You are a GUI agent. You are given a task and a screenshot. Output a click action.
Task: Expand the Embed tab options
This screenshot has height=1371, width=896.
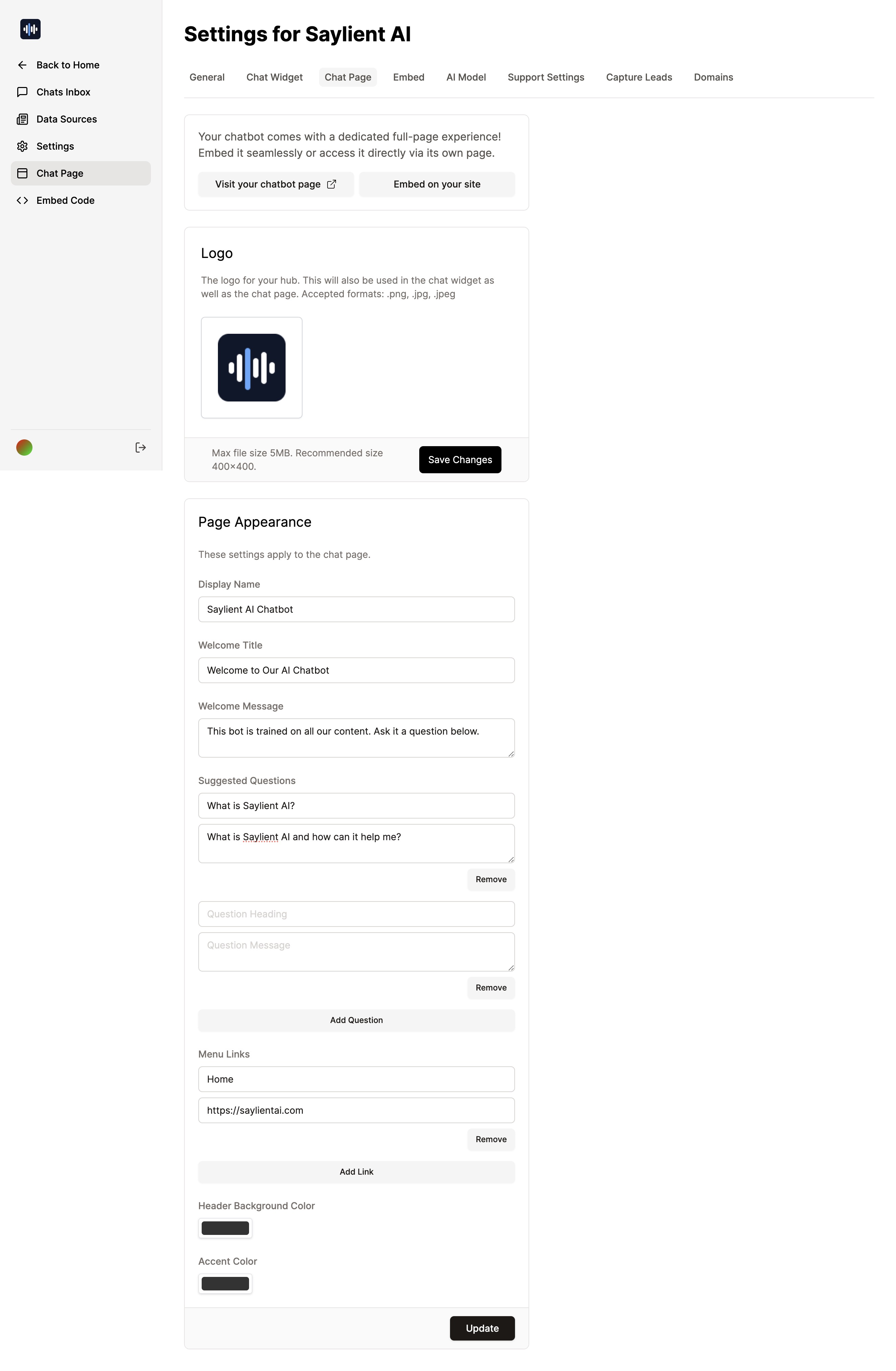[408, 76]
